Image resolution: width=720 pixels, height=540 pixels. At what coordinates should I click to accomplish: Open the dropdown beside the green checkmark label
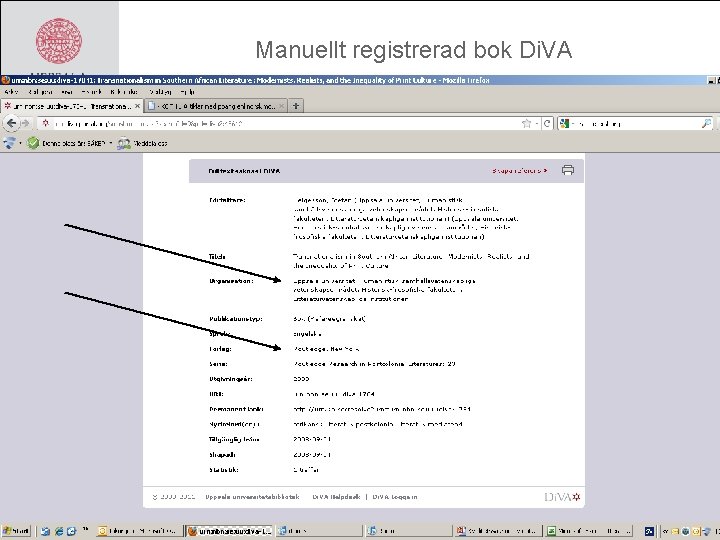pos(111,143)
